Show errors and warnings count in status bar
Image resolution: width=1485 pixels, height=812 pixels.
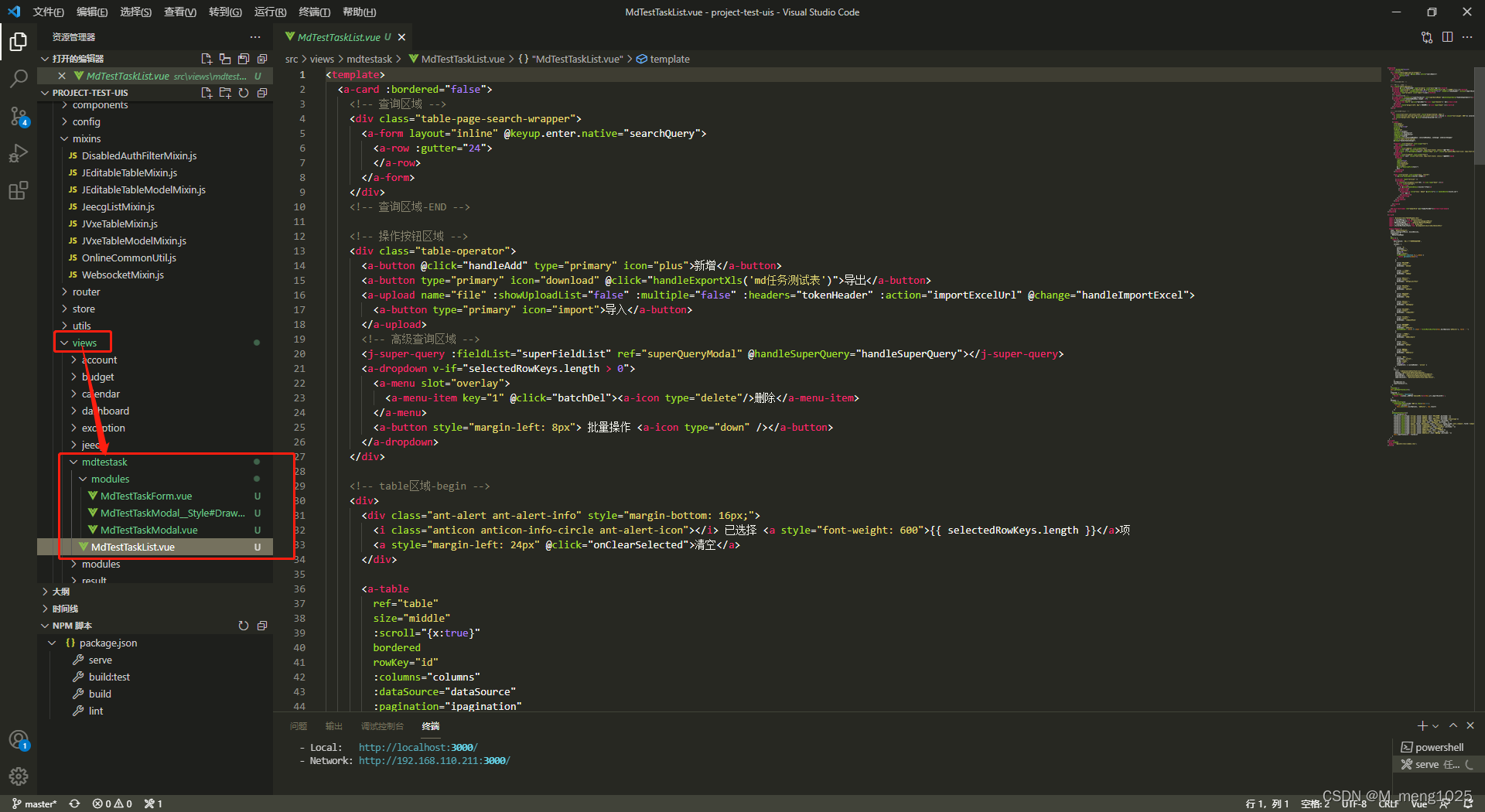pyautogui.click(x=112, y=803)
